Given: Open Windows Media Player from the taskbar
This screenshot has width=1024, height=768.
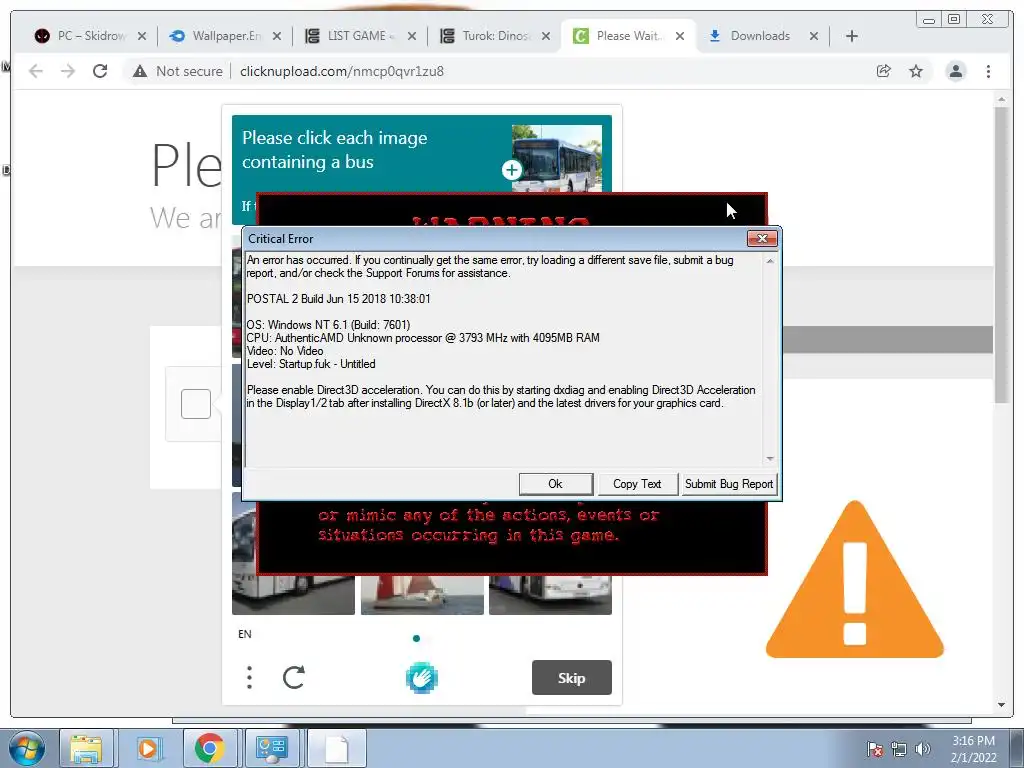Looking at the screenshot, I should point(148,748).
